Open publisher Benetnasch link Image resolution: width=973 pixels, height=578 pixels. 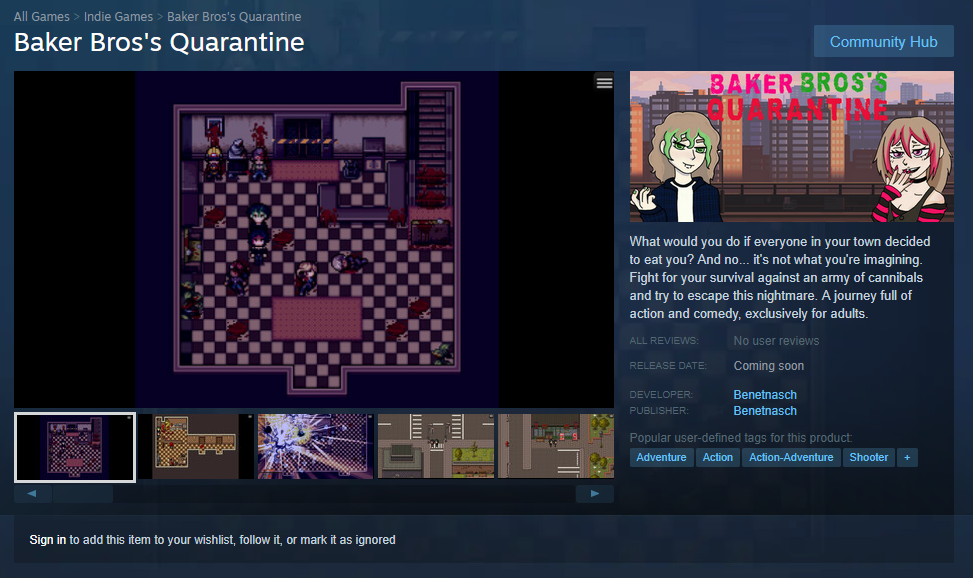765,411
